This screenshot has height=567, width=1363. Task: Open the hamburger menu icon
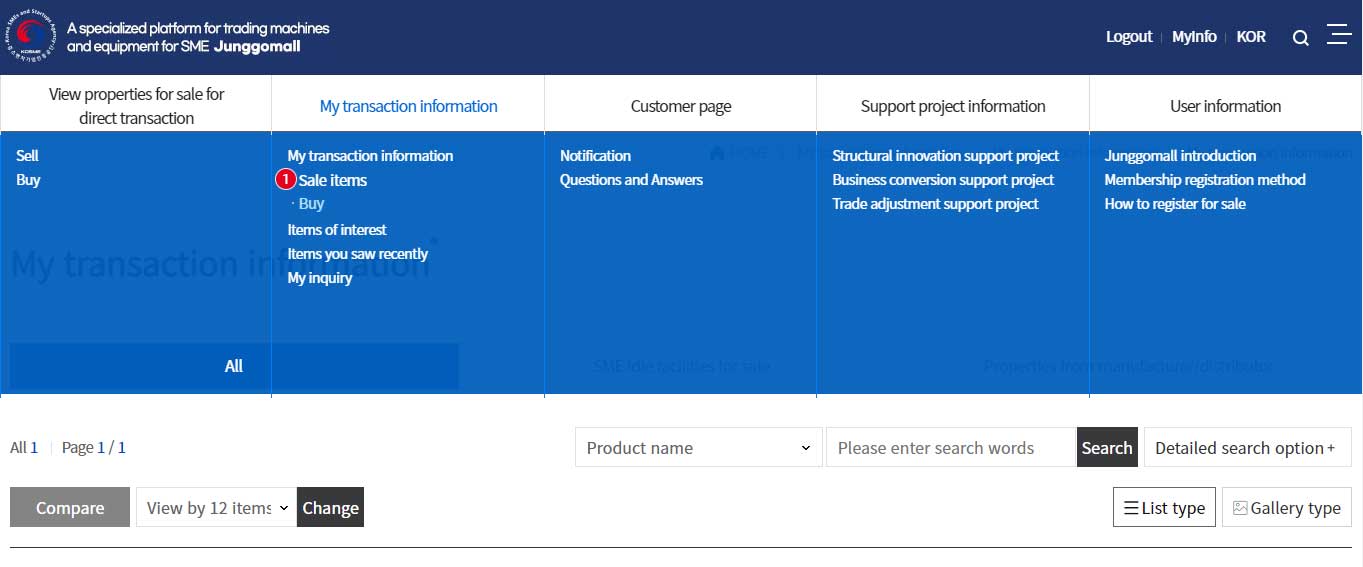(x=1339, y=35)
